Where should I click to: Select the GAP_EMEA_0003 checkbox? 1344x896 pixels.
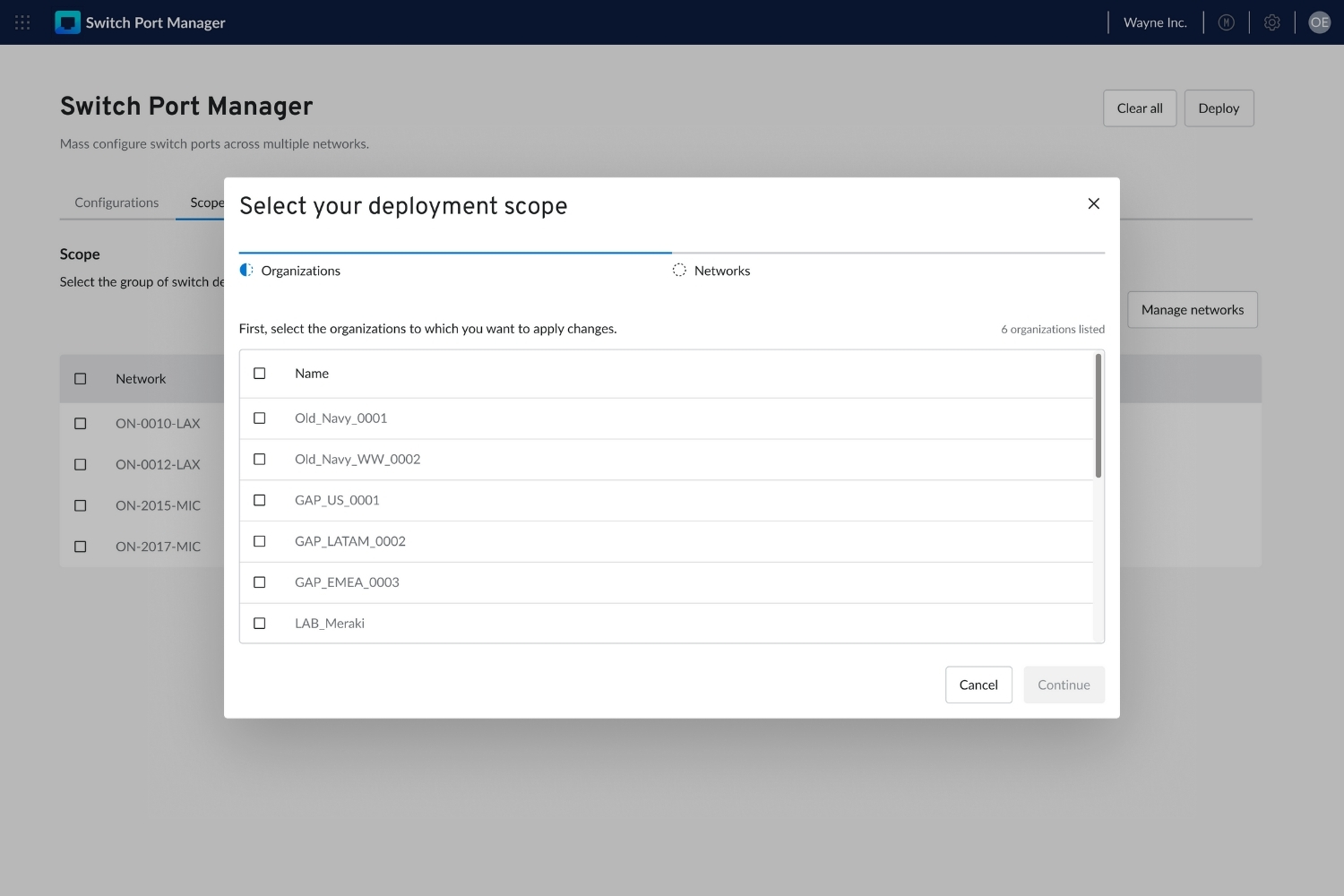[260, 582]
